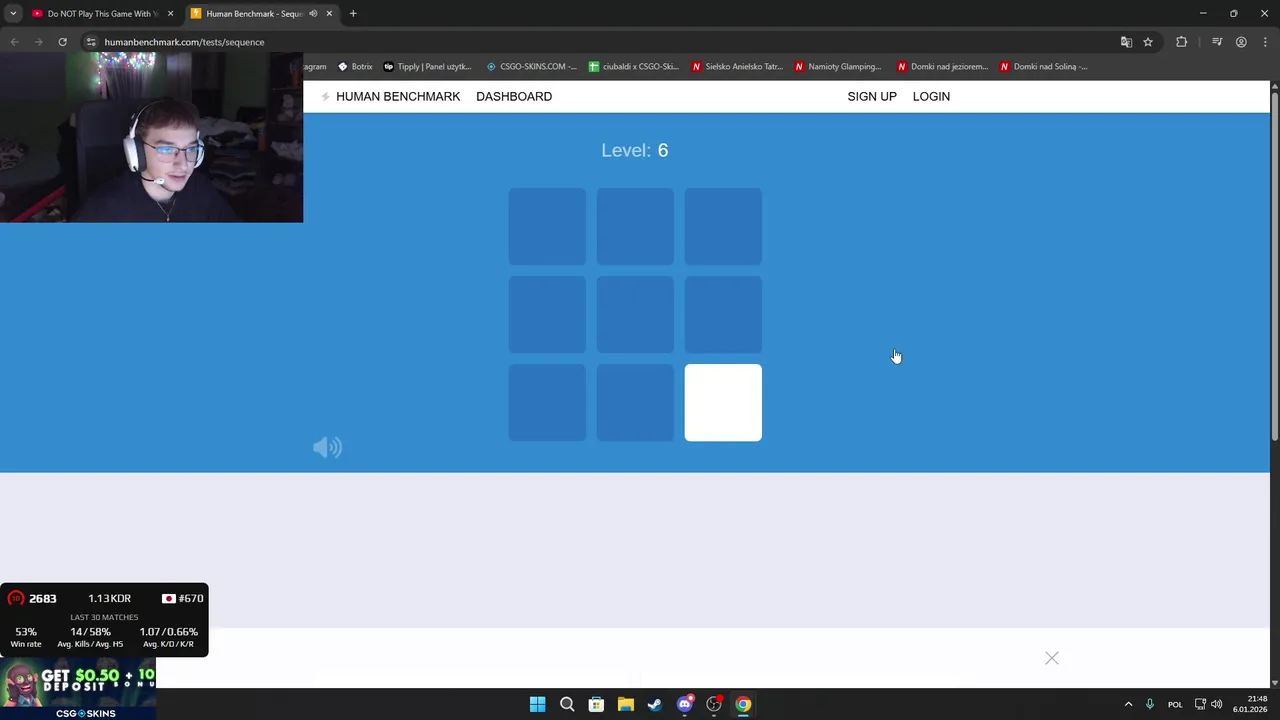
Task: Open the 'Sielsko Anielsko Tatr...' bookmark
Action: coord(737,67)
